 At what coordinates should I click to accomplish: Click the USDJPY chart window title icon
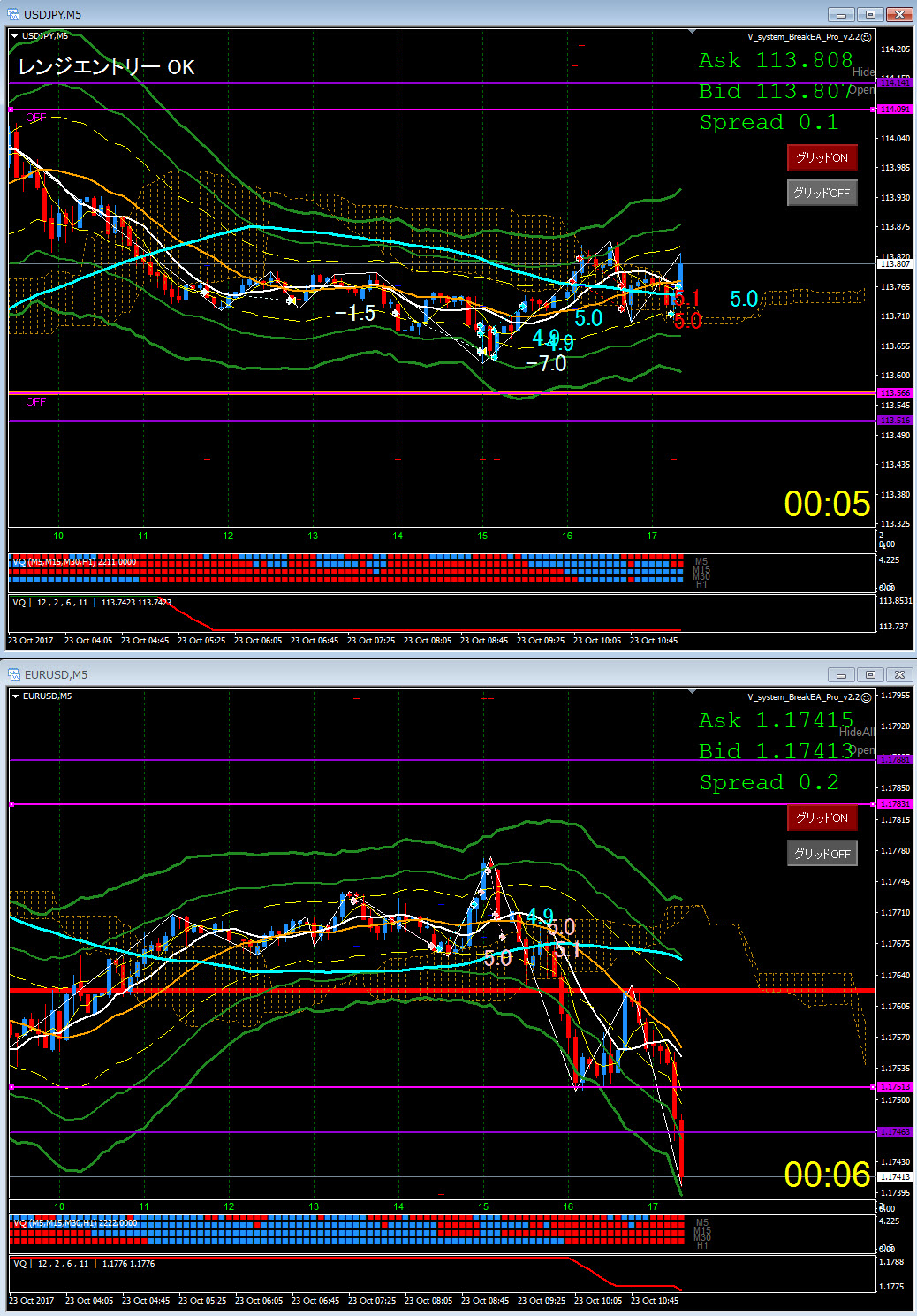click(x=13, y=14)
